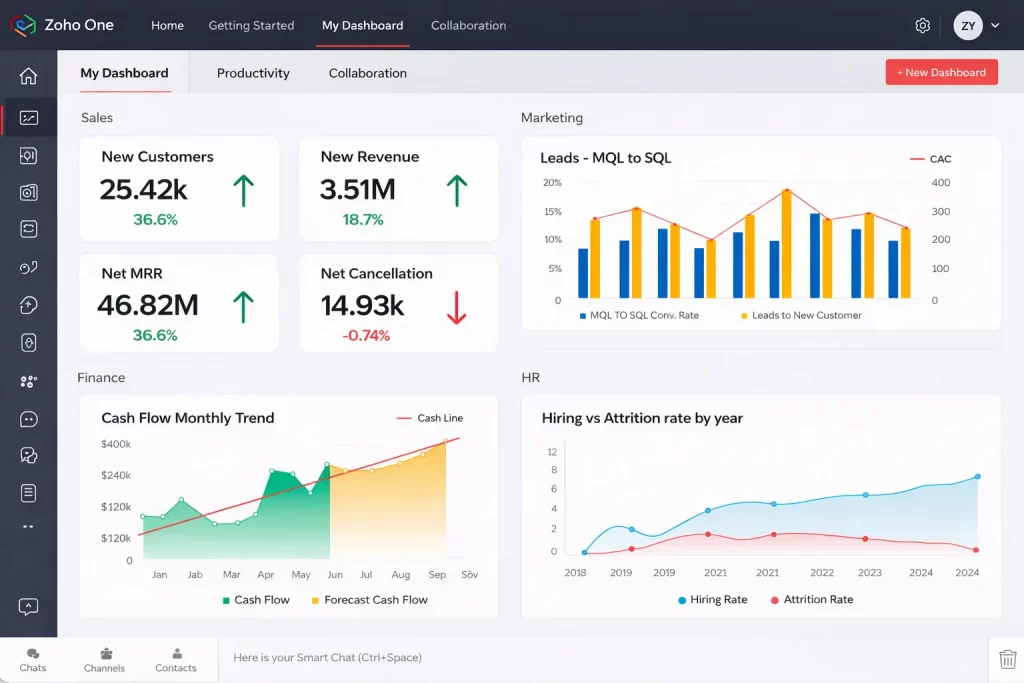Click the feedback chat icon at sidebar bottom
Screen dimensions: 1024x683
28,607
